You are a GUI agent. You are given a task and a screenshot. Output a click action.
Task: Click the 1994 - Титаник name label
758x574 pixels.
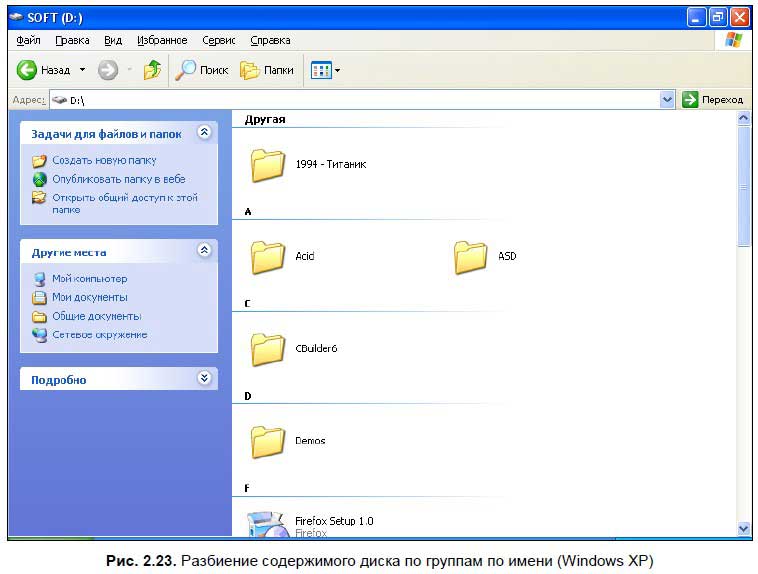pos(331,164)
